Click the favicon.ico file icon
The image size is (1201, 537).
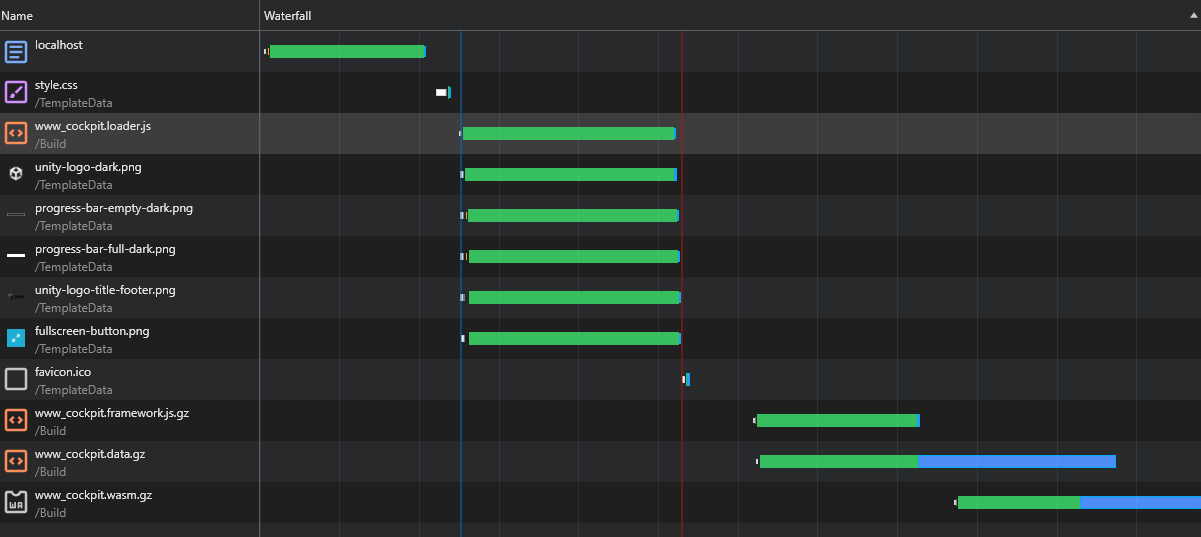click(x=16, y=380)
